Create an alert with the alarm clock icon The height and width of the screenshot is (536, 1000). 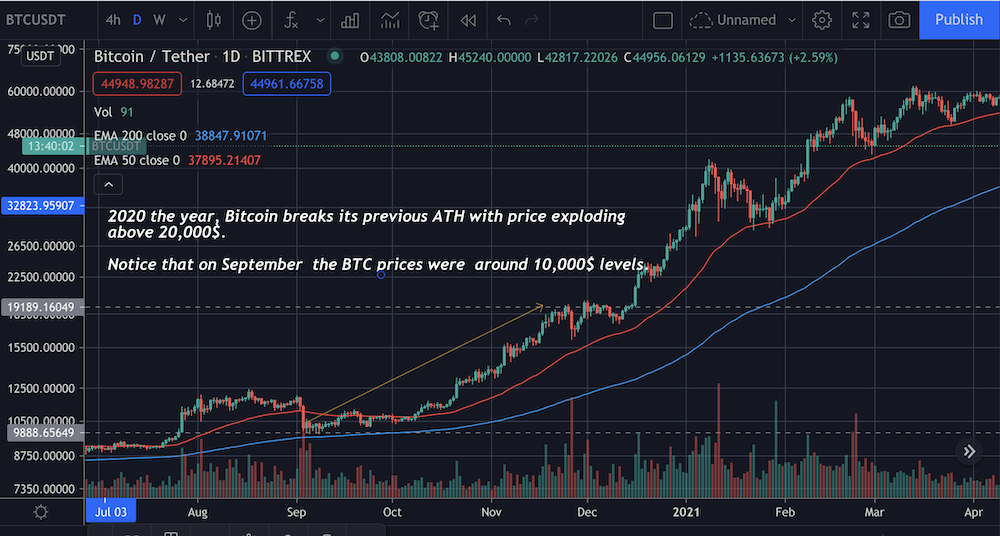429,20
